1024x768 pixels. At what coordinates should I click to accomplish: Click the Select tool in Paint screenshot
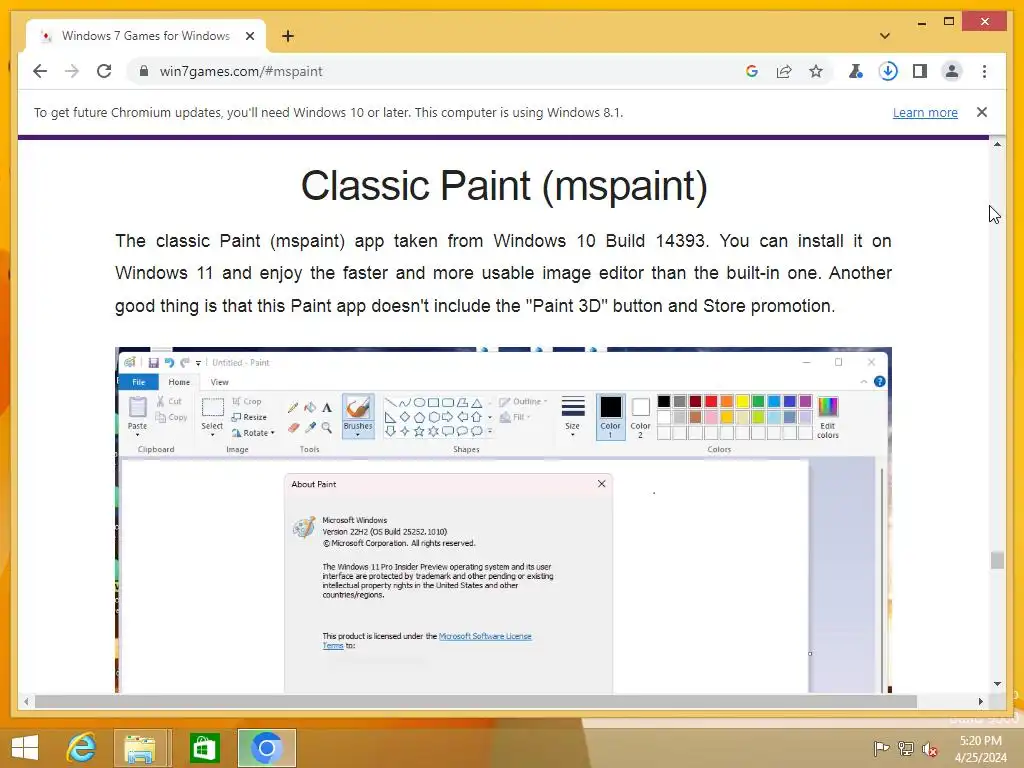click(x=212, y=415)
